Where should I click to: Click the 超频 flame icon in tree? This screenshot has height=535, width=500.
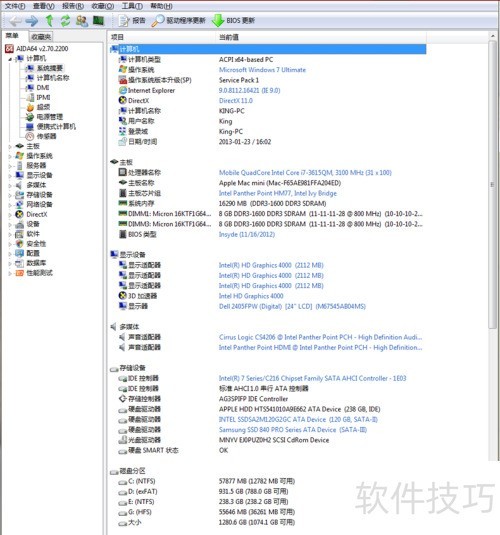[30, 107]
